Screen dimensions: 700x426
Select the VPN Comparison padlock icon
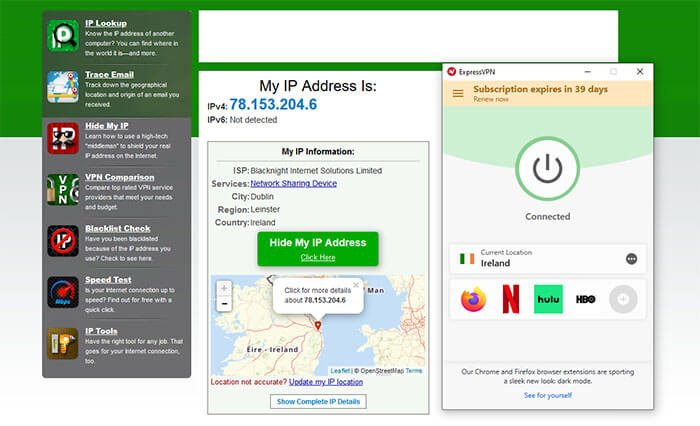click(63, 190)
